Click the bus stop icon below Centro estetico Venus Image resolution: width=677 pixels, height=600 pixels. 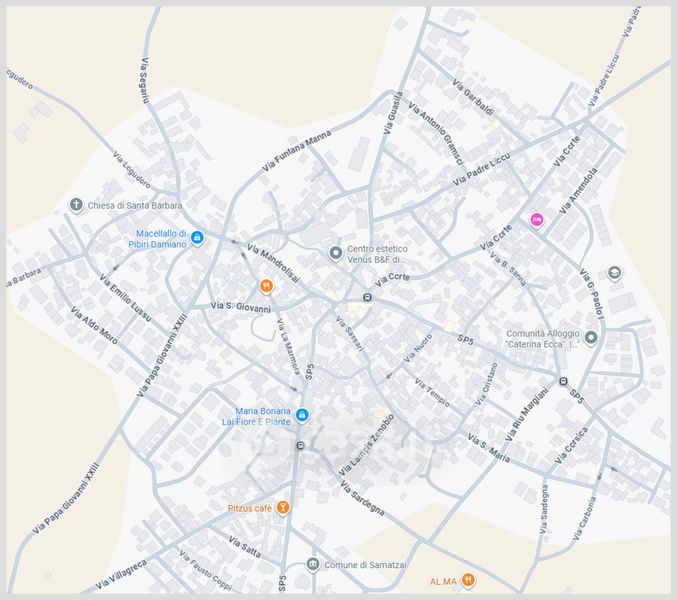click(367, 297)
